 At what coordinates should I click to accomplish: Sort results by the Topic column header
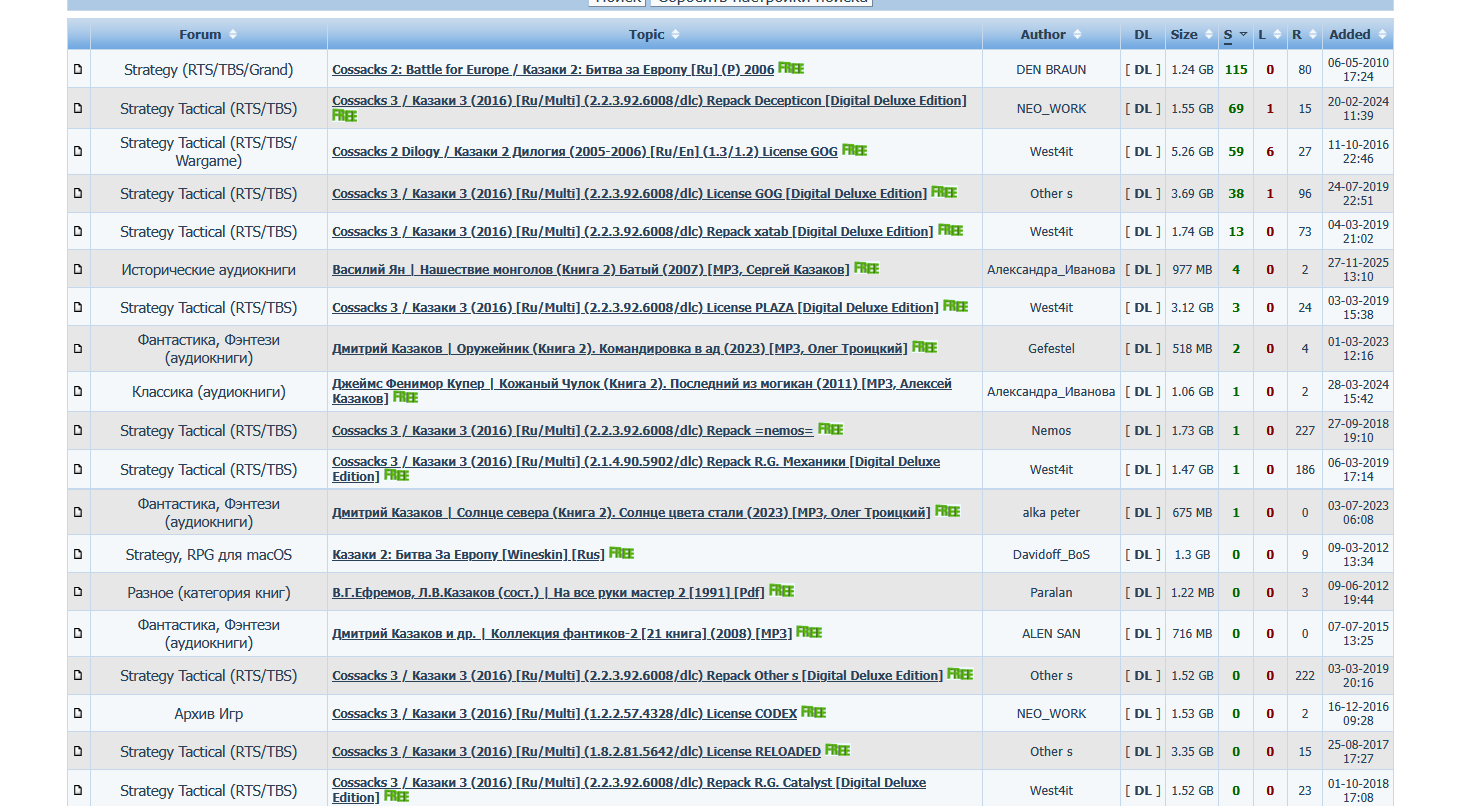click(654, 34)
